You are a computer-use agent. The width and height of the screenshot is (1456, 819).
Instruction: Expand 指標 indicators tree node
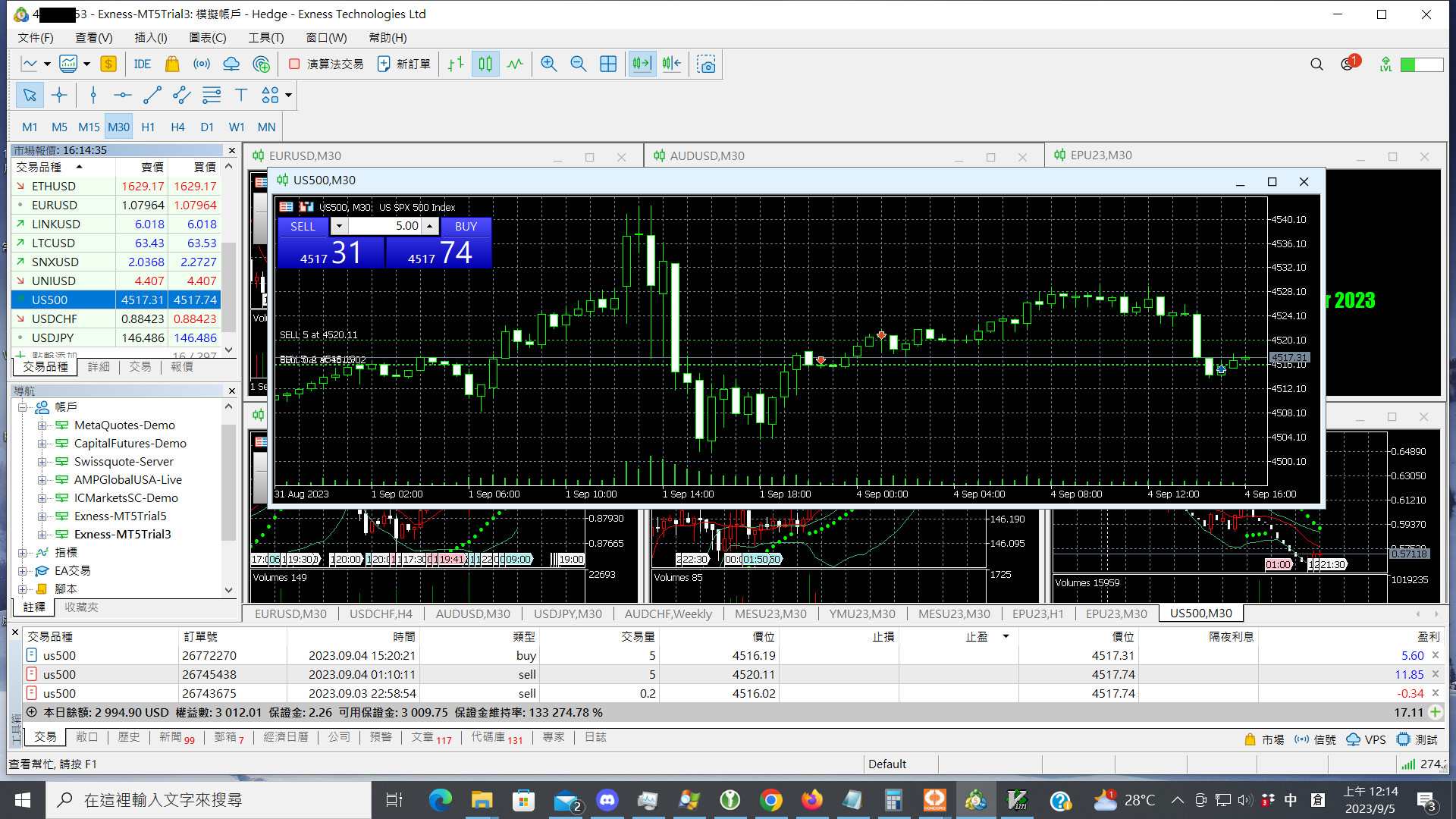pos(23,553)
